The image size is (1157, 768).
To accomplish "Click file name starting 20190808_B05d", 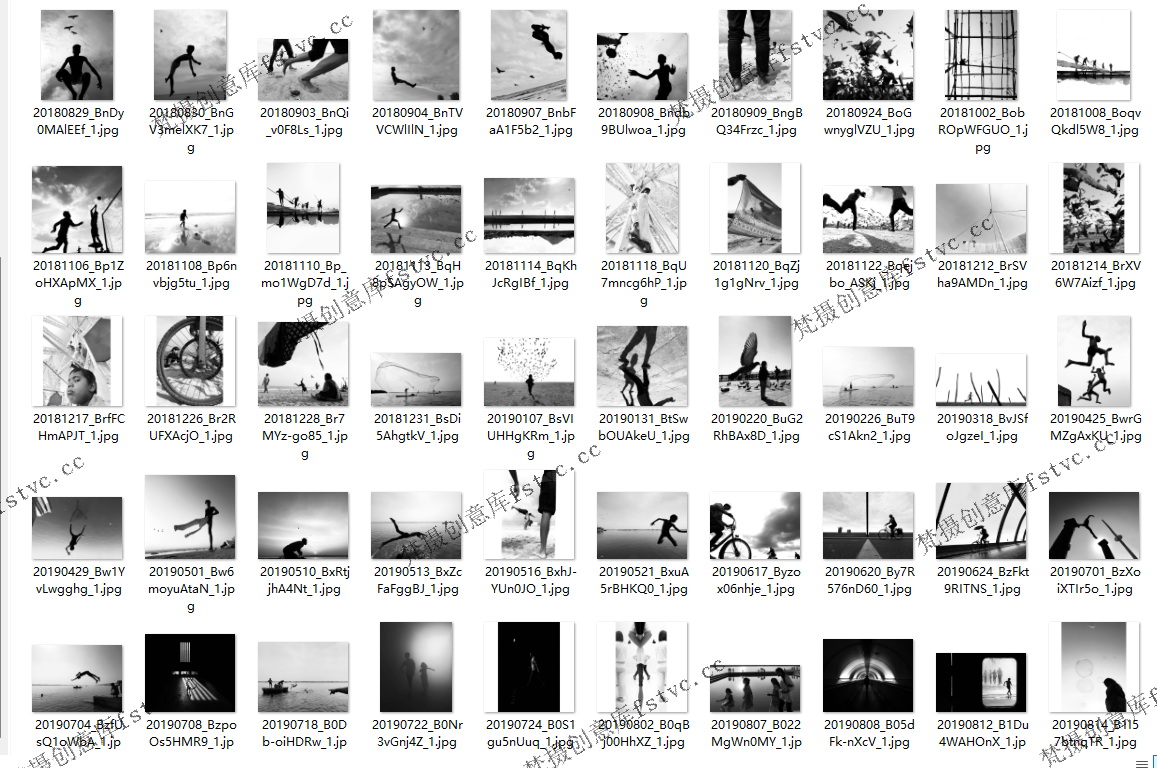I will click(868, 733).
